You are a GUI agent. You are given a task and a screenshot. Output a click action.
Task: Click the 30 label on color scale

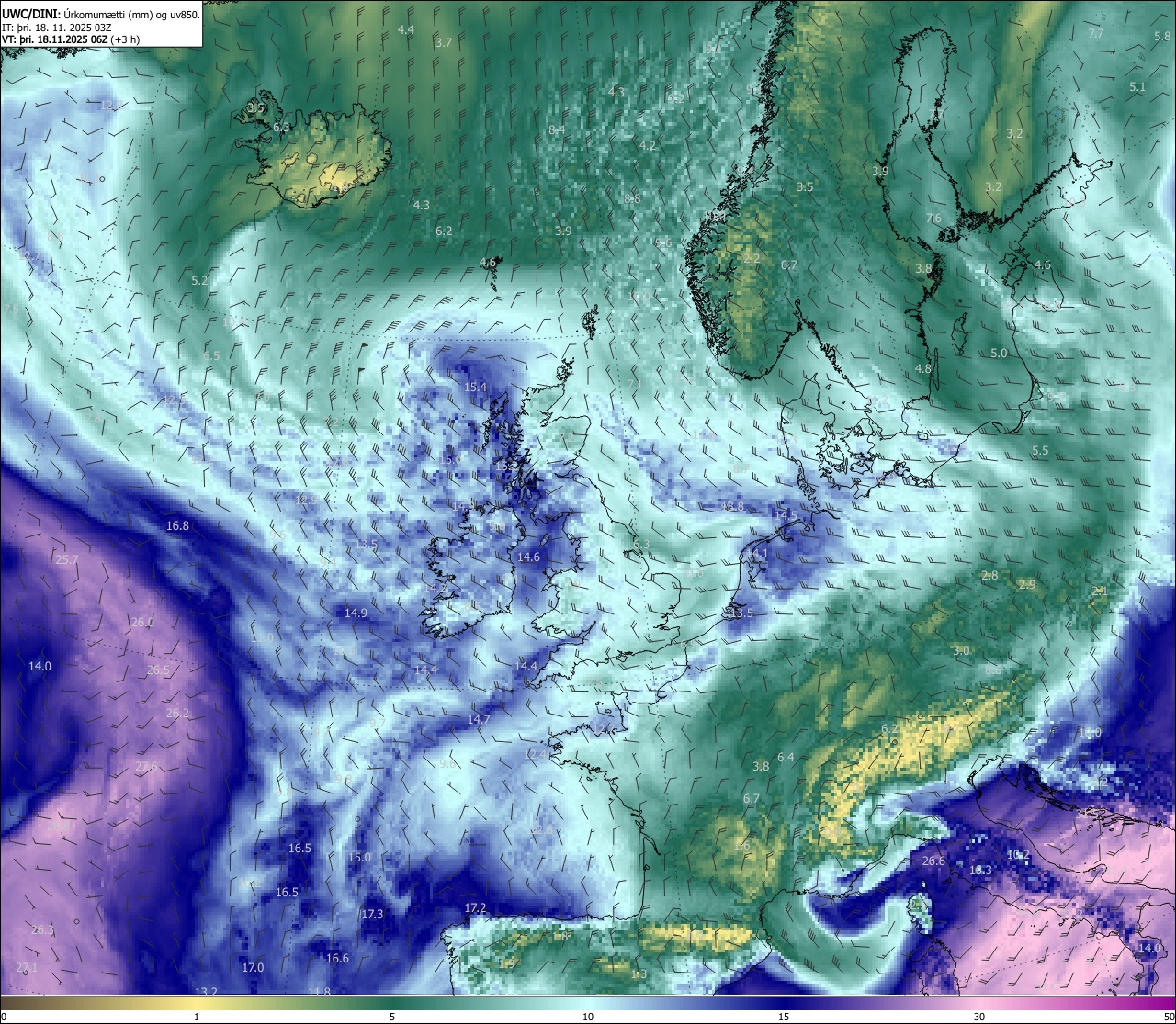click(979, 1017)
